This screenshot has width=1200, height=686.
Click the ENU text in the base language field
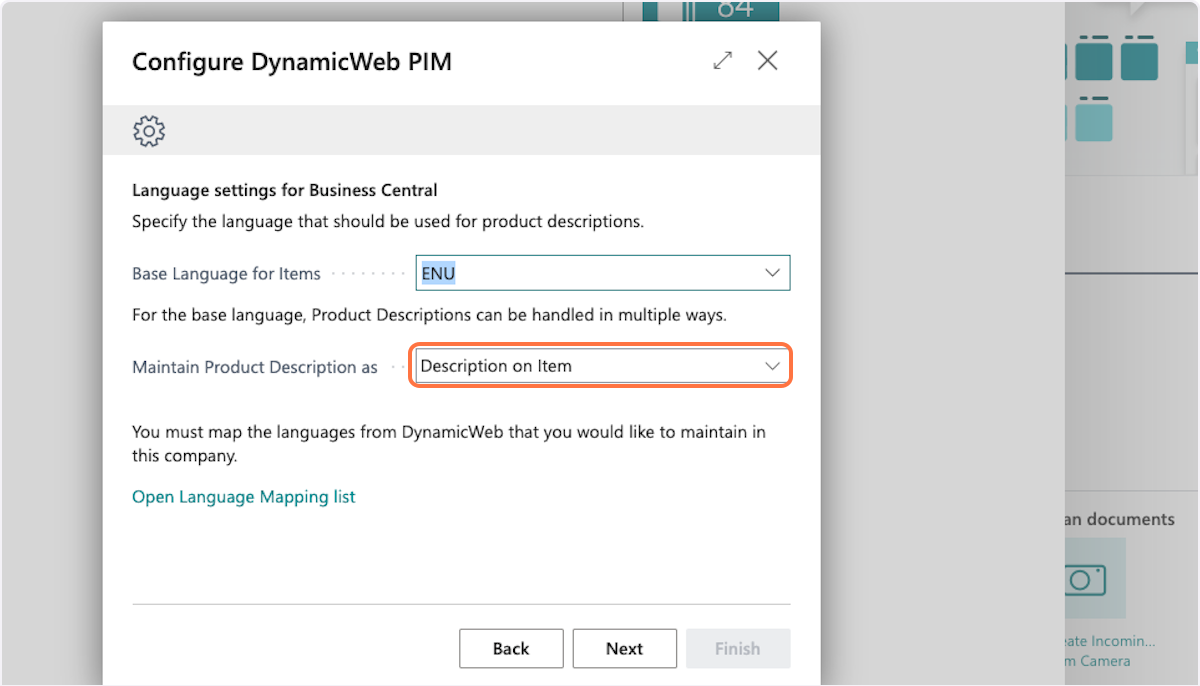[438, 273]
